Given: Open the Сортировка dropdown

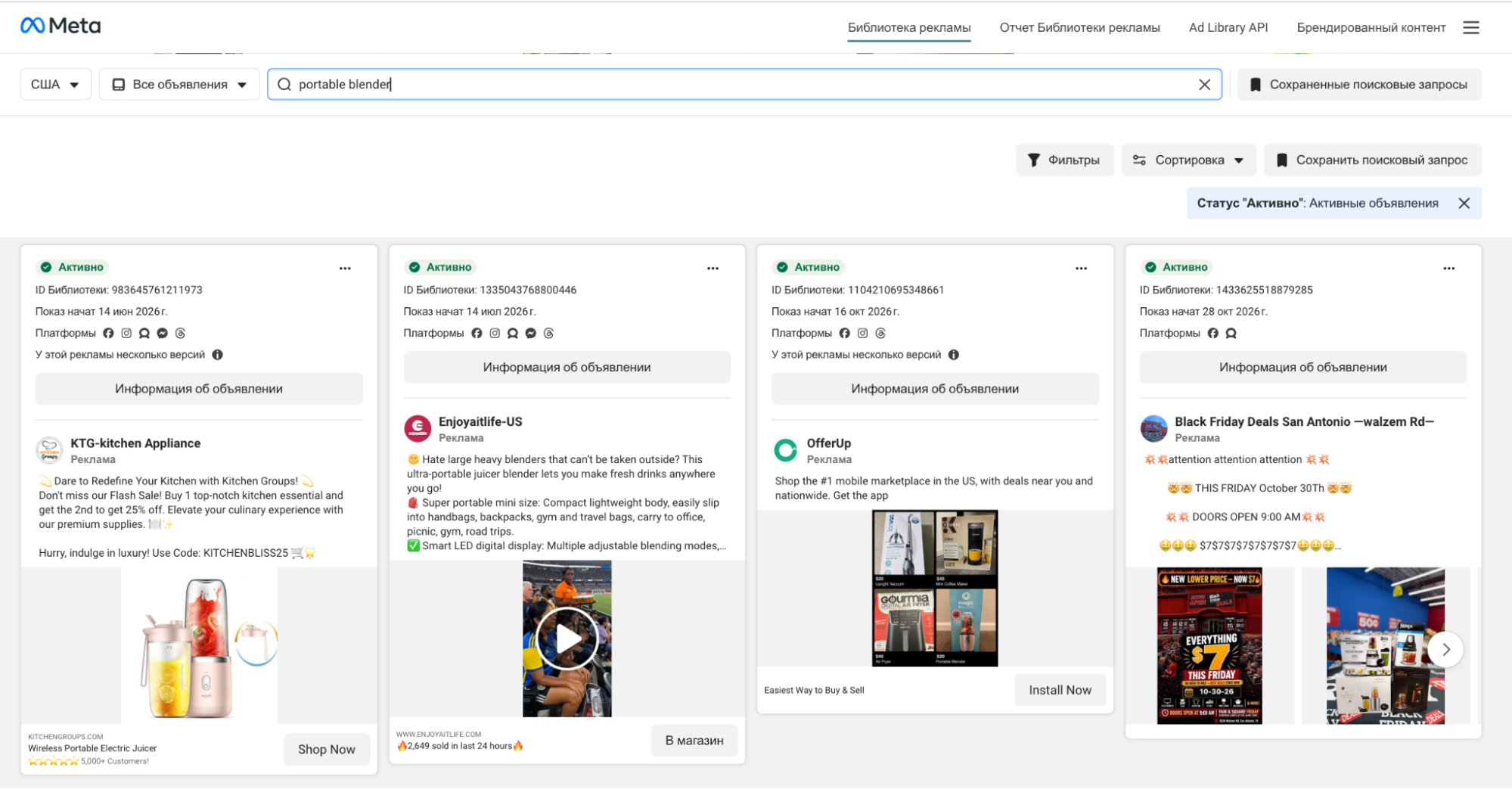Looking at the screenshot, I should pyautogui.click(x=1188, y=160).
